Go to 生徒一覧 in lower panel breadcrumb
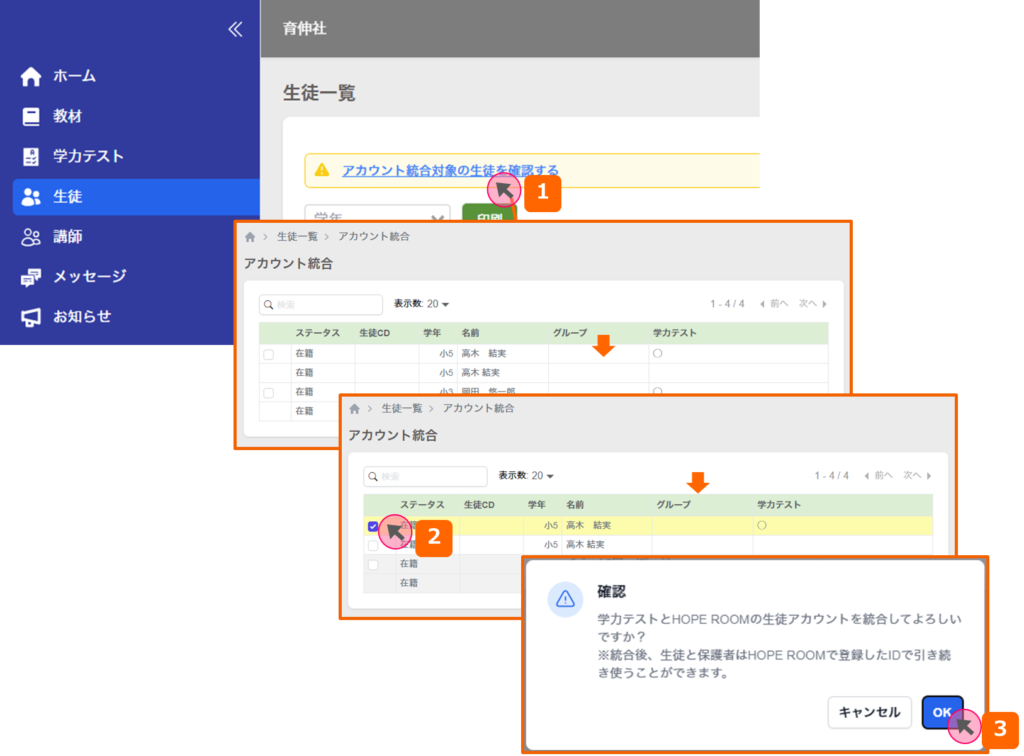 tap(404, 408)
